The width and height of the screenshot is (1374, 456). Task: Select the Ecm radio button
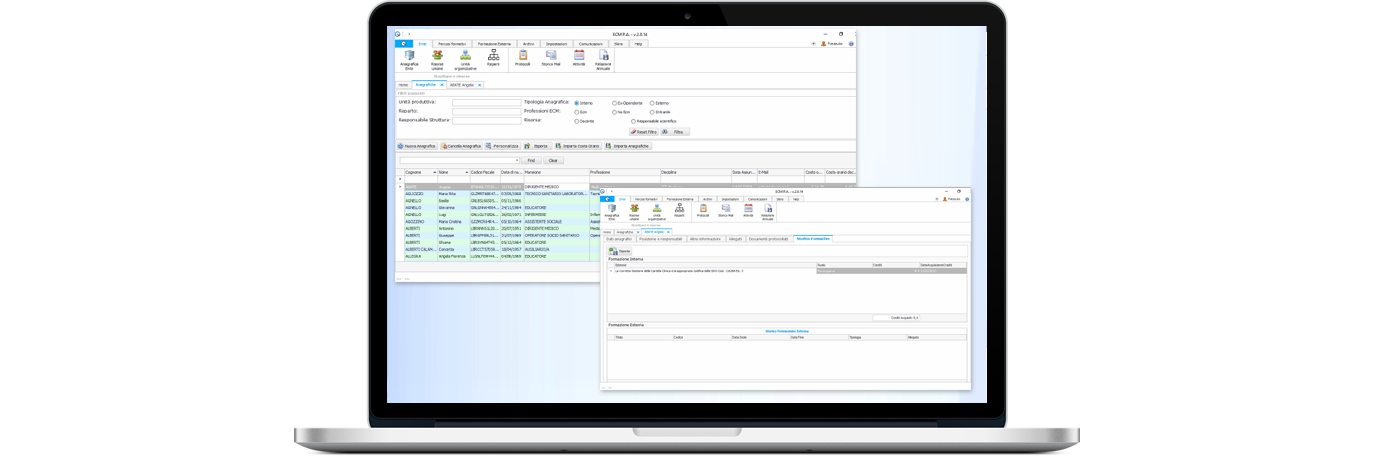click(577, 112)
